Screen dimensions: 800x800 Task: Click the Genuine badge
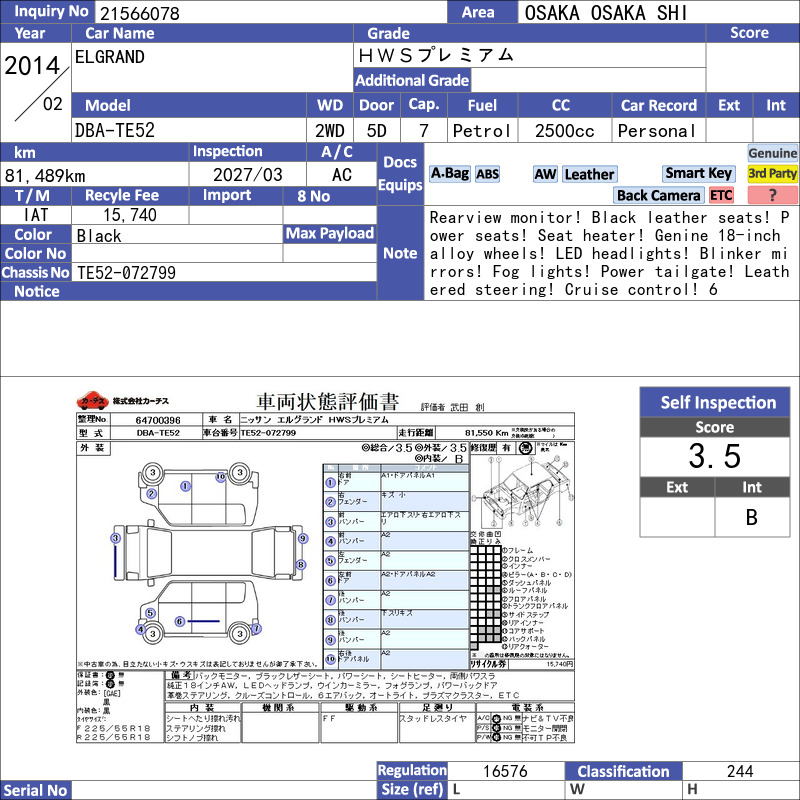click(x=772, y=153)
